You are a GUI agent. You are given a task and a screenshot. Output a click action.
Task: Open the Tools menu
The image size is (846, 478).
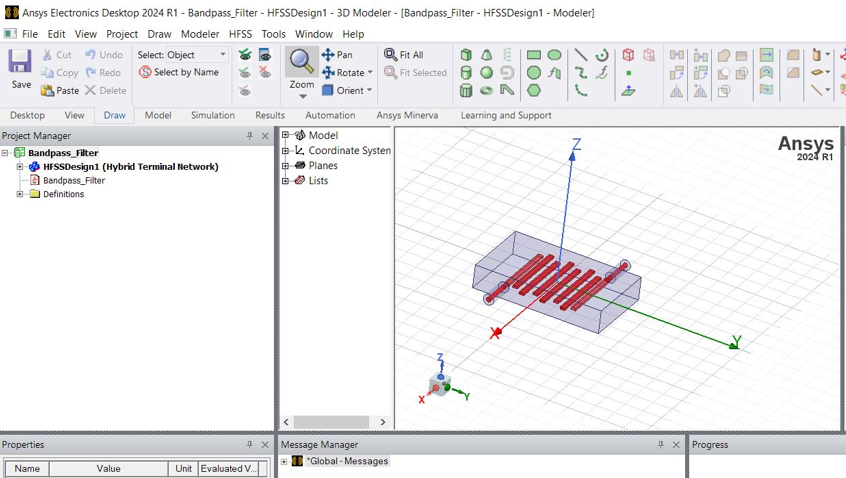coord(274,34)
